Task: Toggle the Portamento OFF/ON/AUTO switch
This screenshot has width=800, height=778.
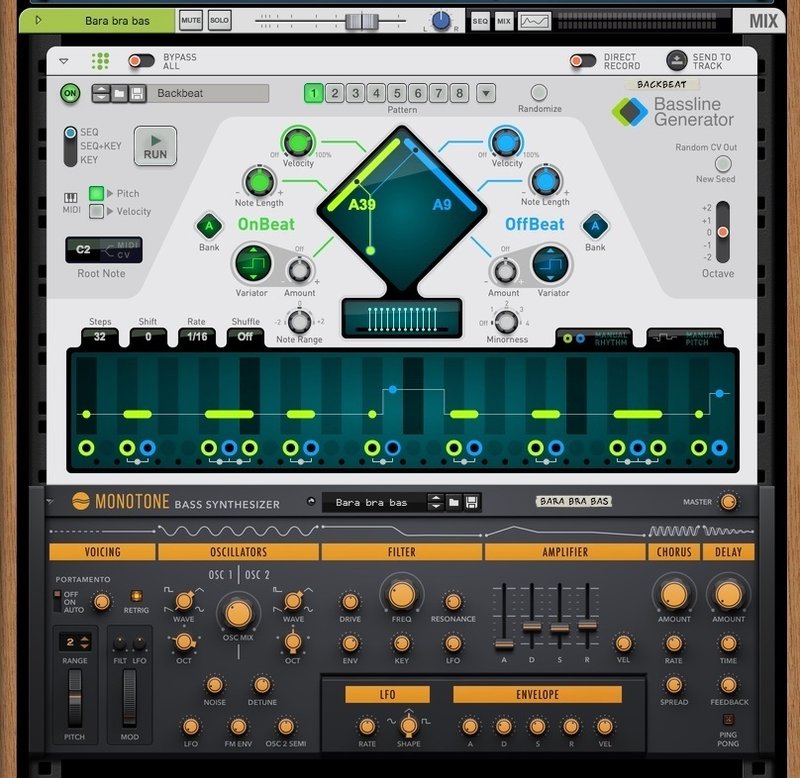Action: [57, 601]
